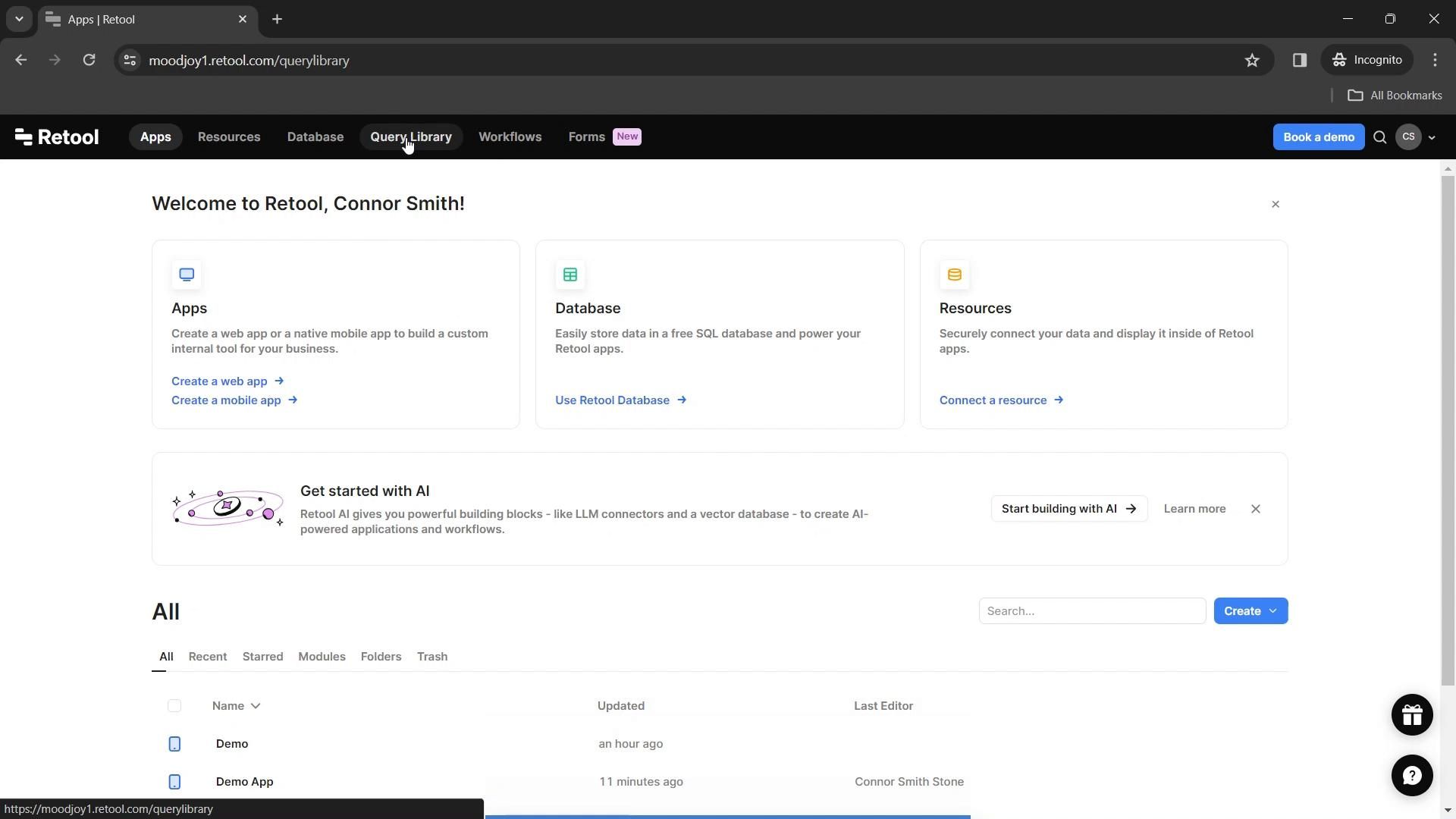Open Workflows in the top navigation
1456x819 pixels.
tap(510, 137)
